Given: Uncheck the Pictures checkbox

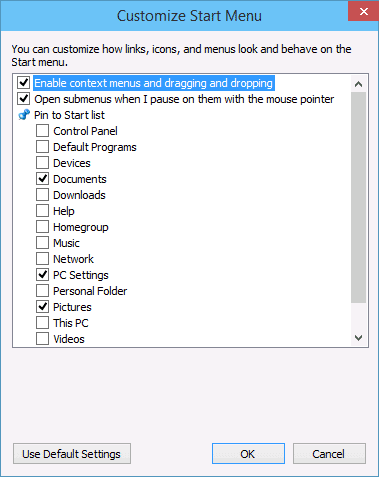Looking at the screenshot, I should click(42, 307).
